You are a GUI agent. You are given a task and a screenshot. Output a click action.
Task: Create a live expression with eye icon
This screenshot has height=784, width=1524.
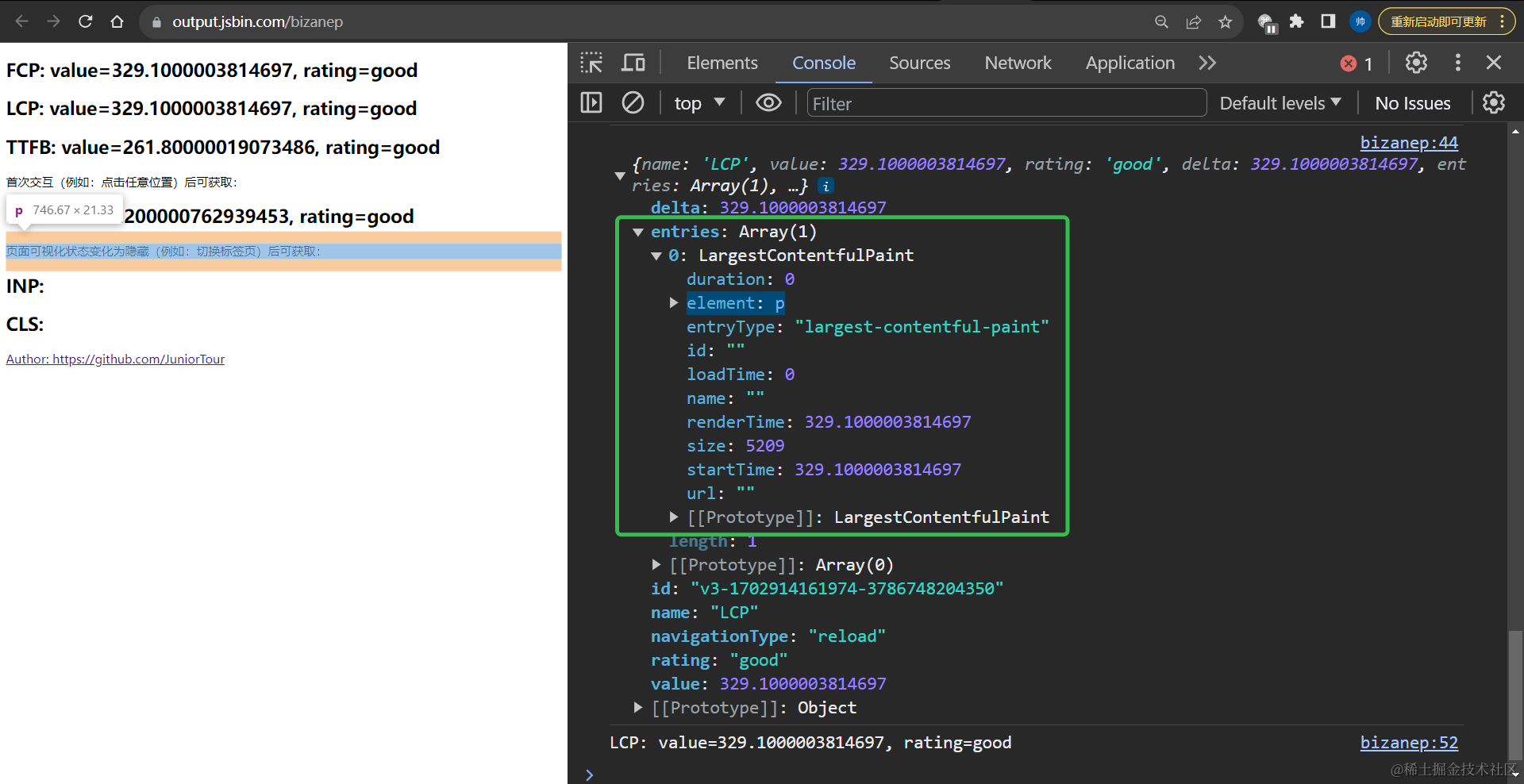(x=768, y=103)
